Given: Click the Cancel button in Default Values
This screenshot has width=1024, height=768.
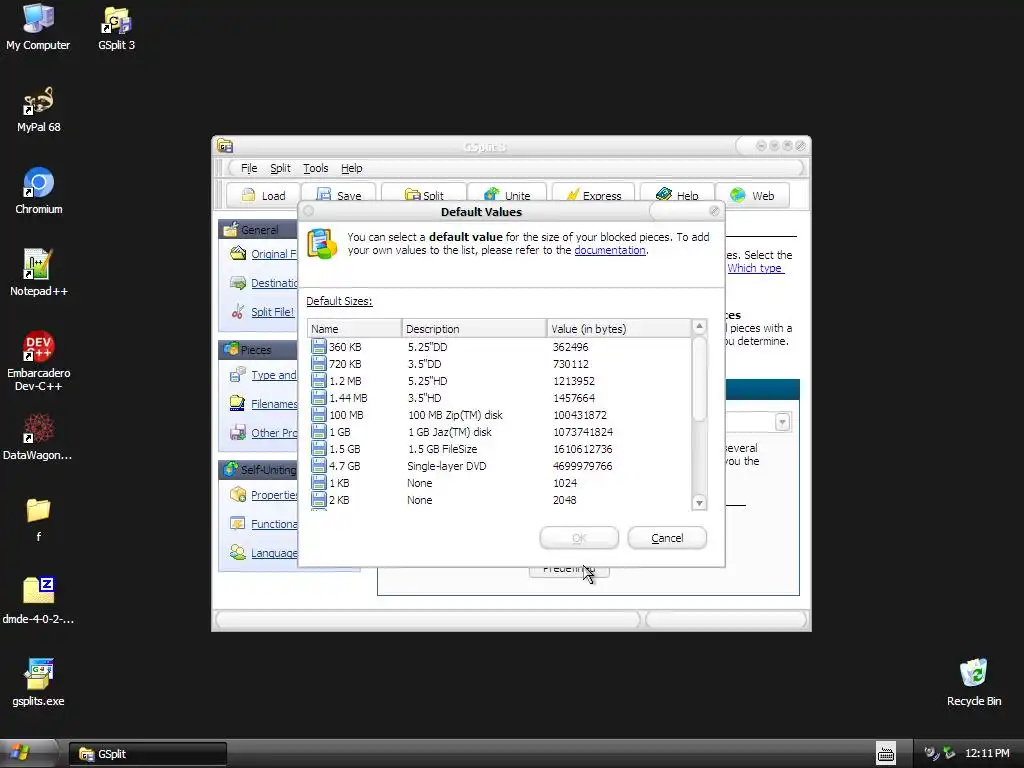Looking at the screenshot, I should 667,537.
